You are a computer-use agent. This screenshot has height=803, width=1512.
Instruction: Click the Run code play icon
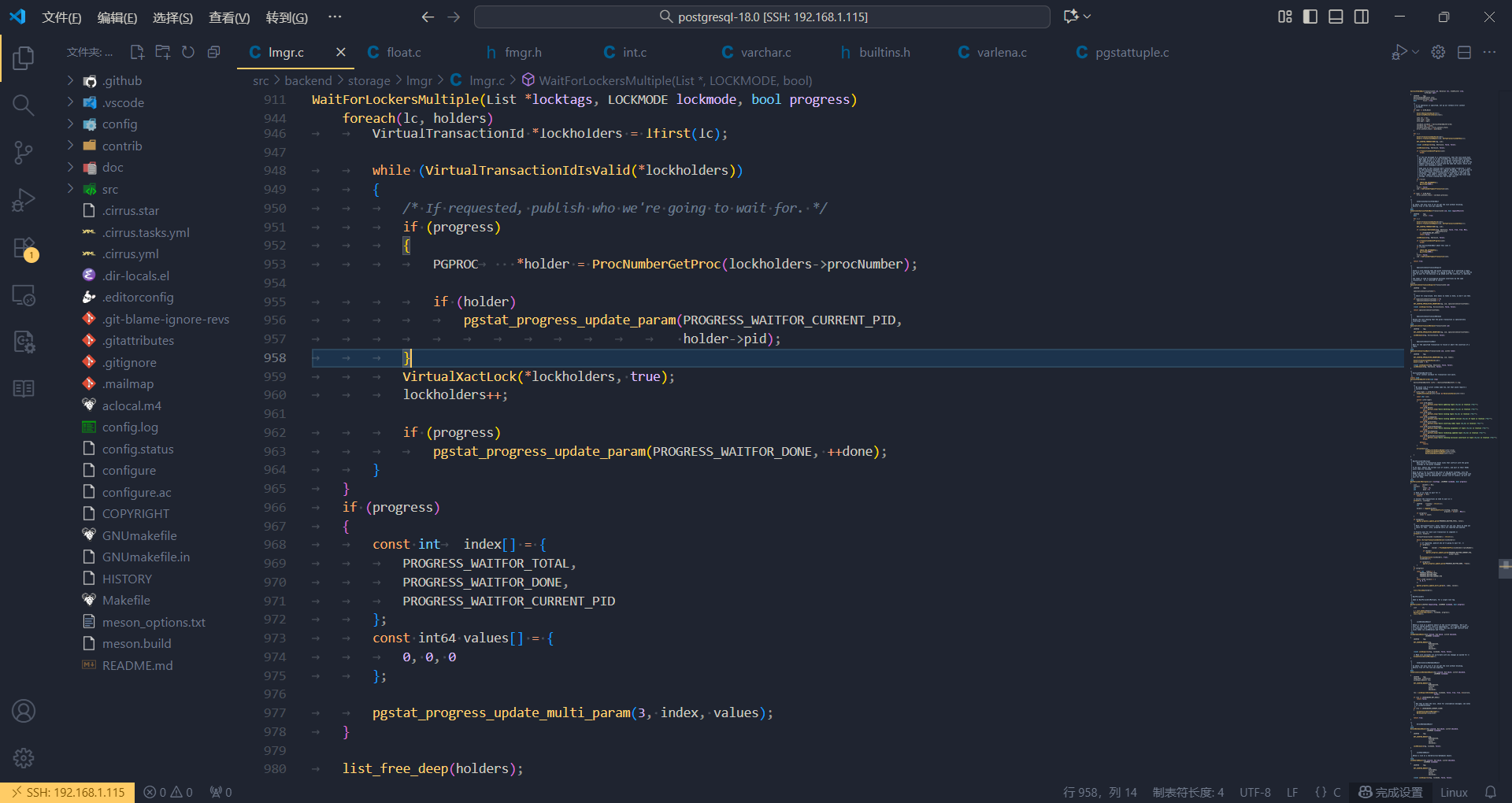click(1398, 52)
